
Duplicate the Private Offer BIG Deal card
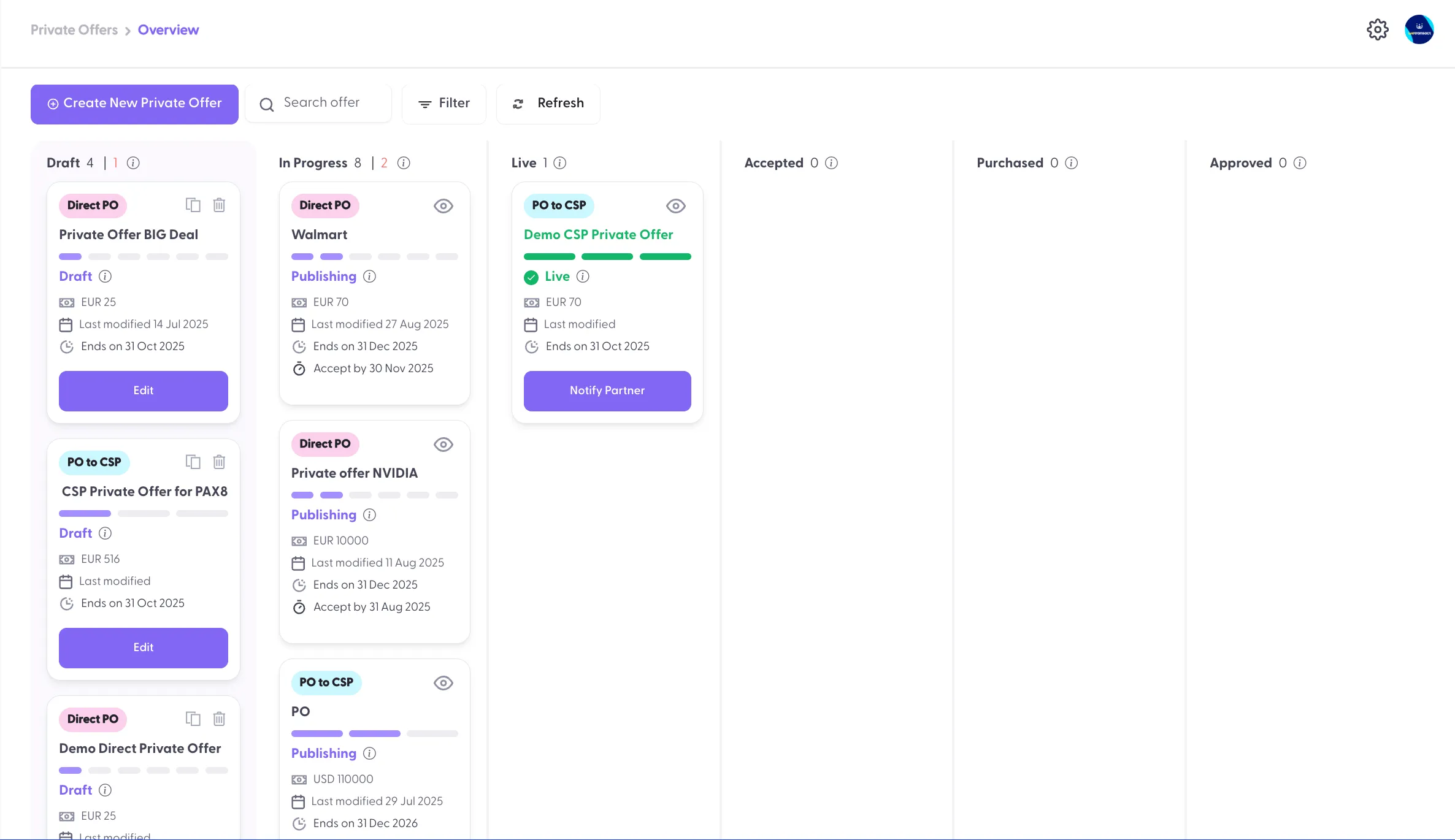(x=193, y=205)
